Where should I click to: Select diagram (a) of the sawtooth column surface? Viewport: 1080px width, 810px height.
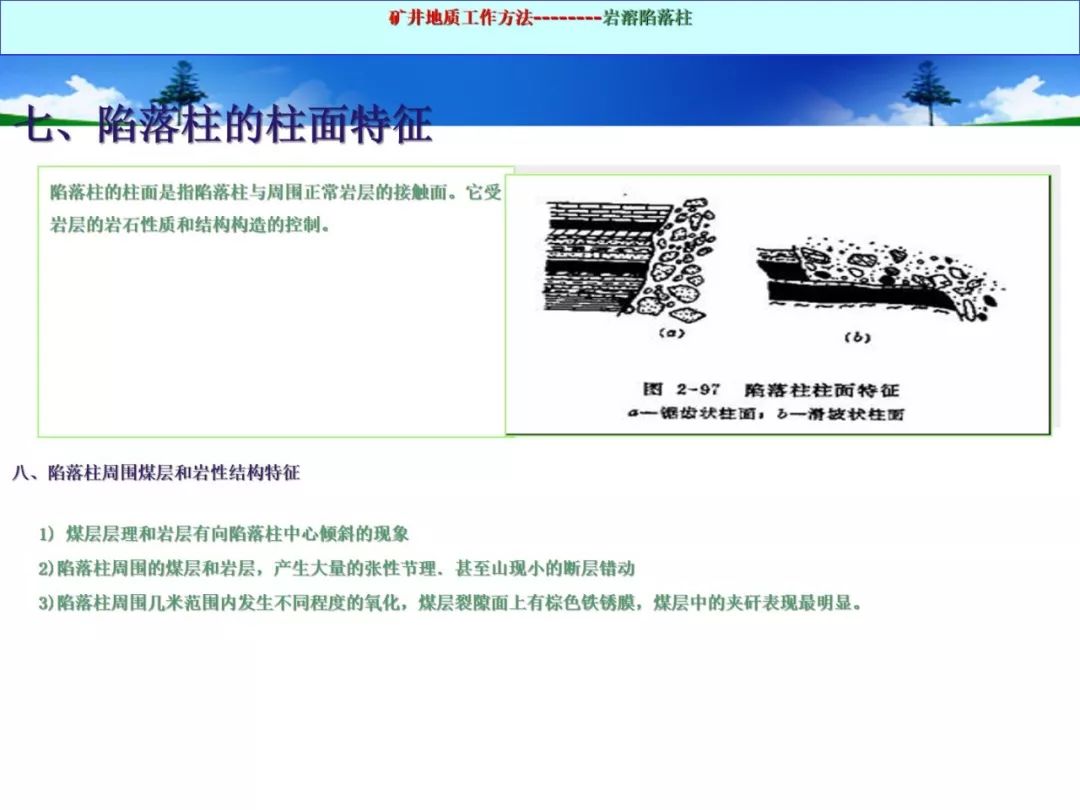tap(630, 258)
